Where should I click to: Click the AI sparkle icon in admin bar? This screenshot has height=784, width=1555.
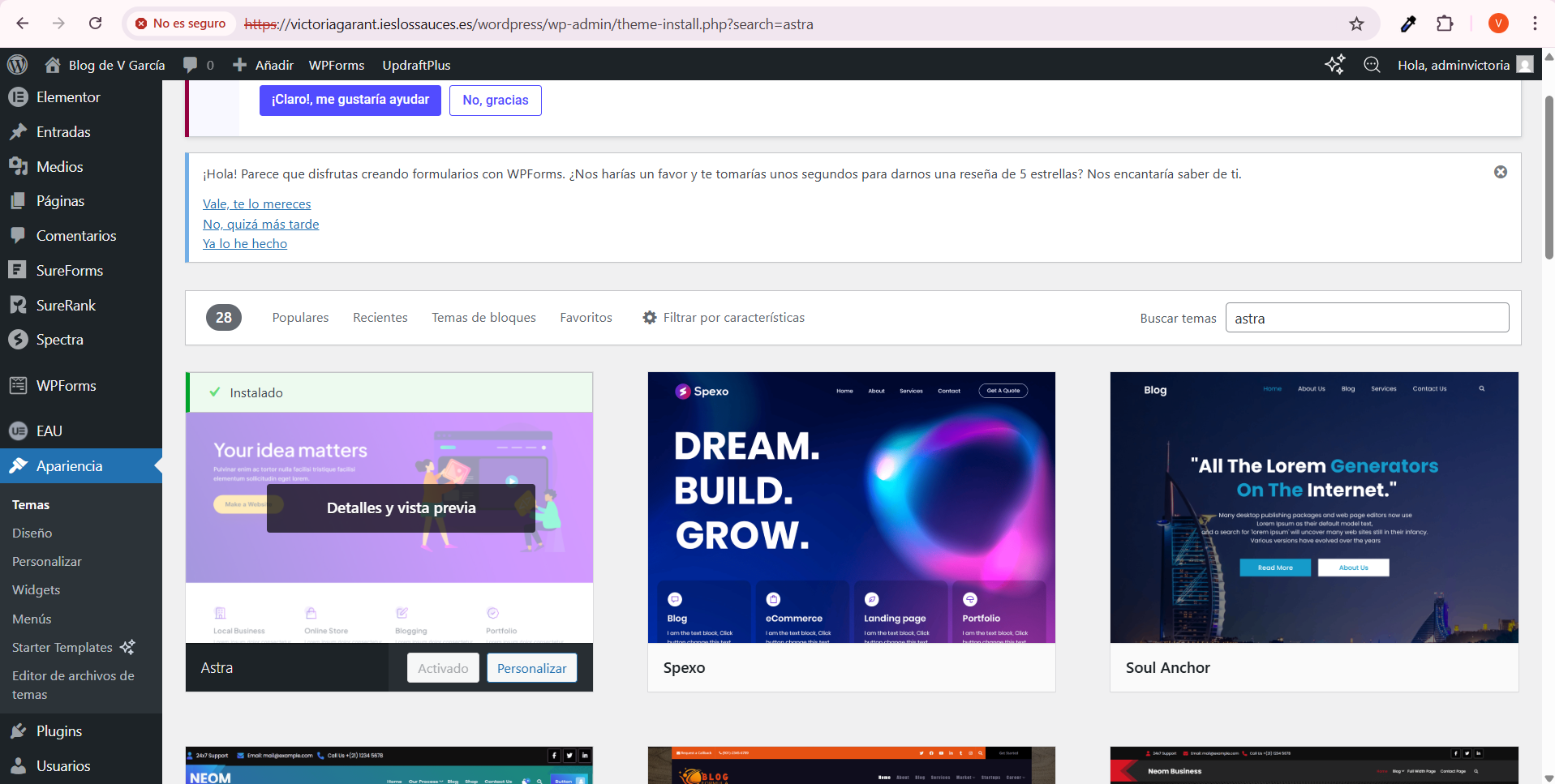click(x=1334, y=65)
